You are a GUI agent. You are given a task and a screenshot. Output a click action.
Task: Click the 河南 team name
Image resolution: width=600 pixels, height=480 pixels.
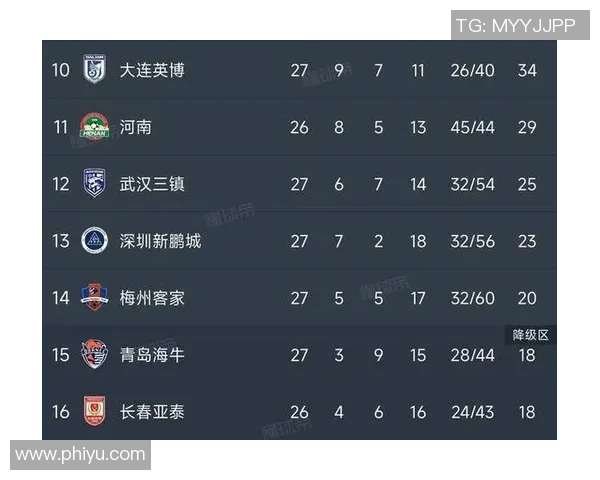coord(135,127)
